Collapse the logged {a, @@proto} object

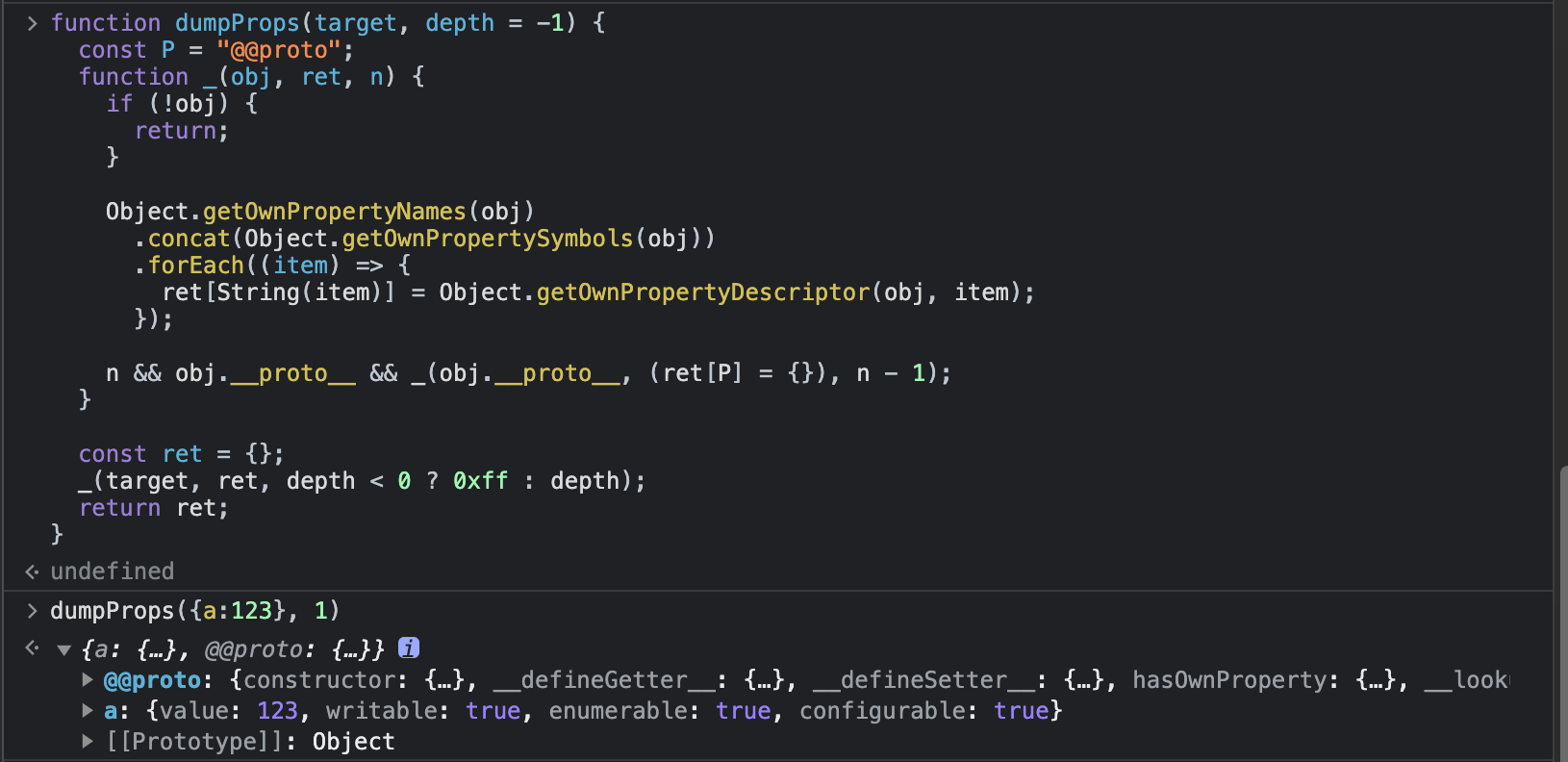64,650
